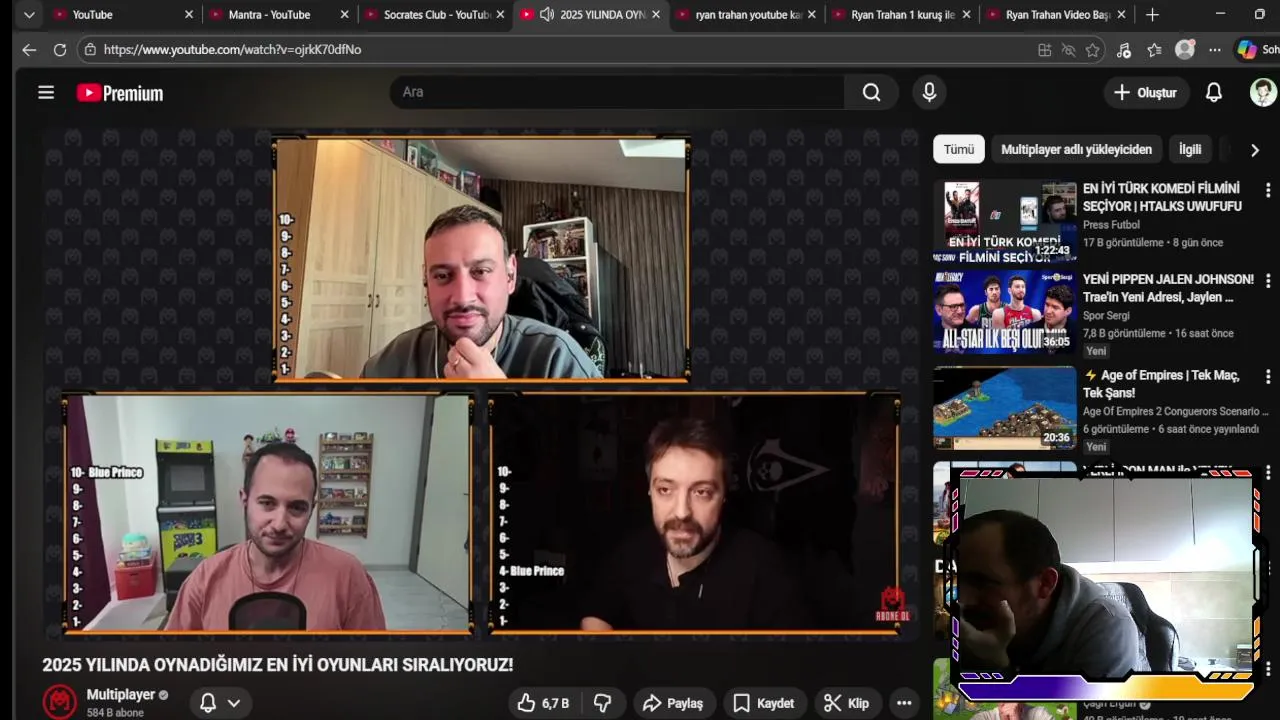This screenshot has width=1280, height=720.
Task: Save the video with Kaydet
Action: 763,703
